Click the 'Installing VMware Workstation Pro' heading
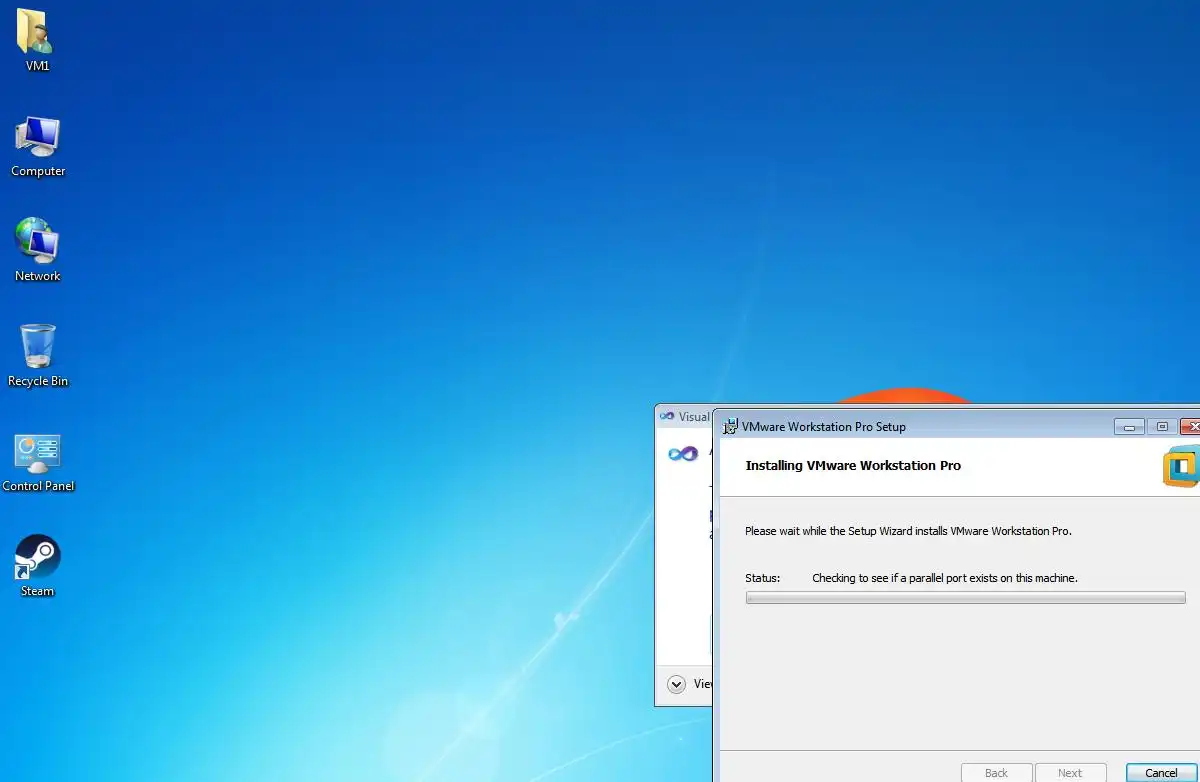 (853, 465)
